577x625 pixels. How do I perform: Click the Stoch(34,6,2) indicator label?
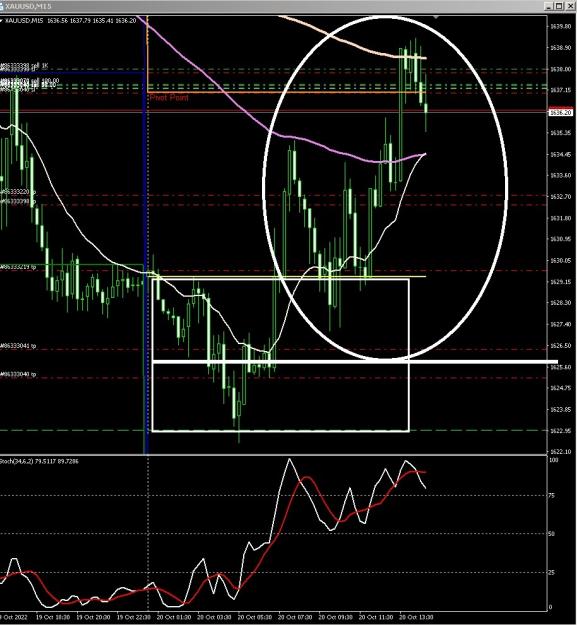pyautogui.click(x=39, y=462)
